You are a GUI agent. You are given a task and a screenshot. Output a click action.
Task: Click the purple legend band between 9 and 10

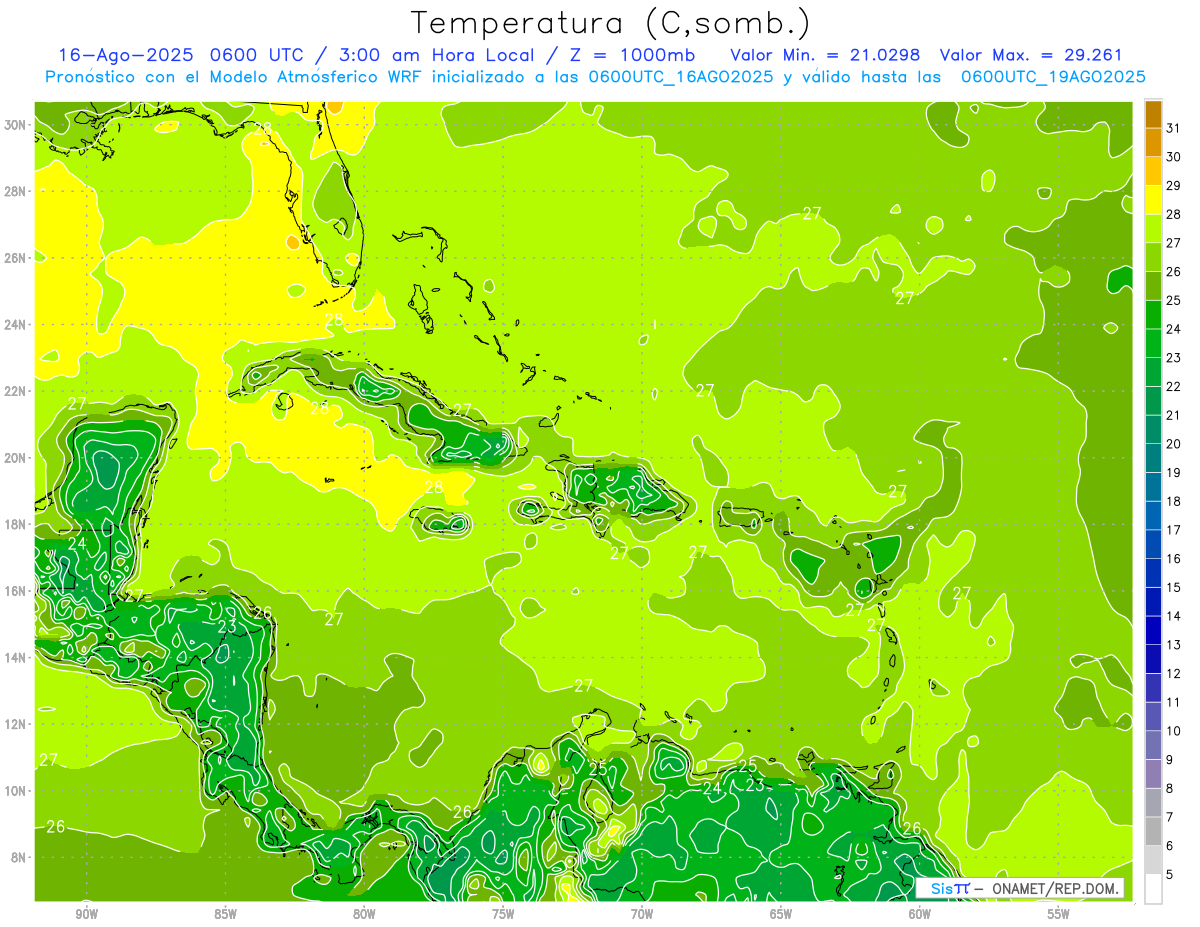tap(1153, 745)
